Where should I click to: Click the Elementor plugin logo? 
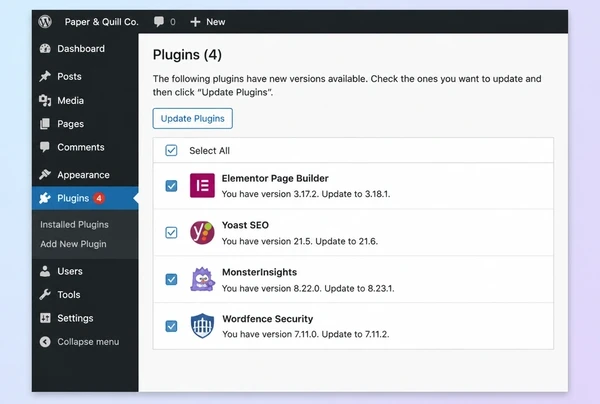202,186
